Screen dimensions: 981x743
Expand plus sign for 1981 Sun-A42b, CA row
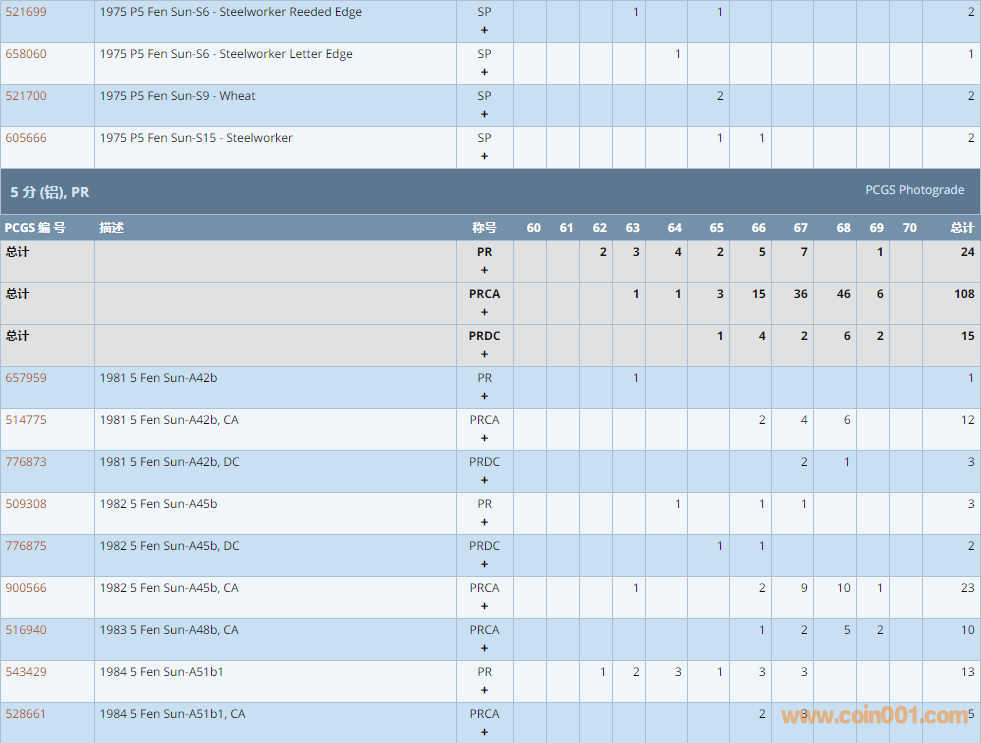pos(485,438)
